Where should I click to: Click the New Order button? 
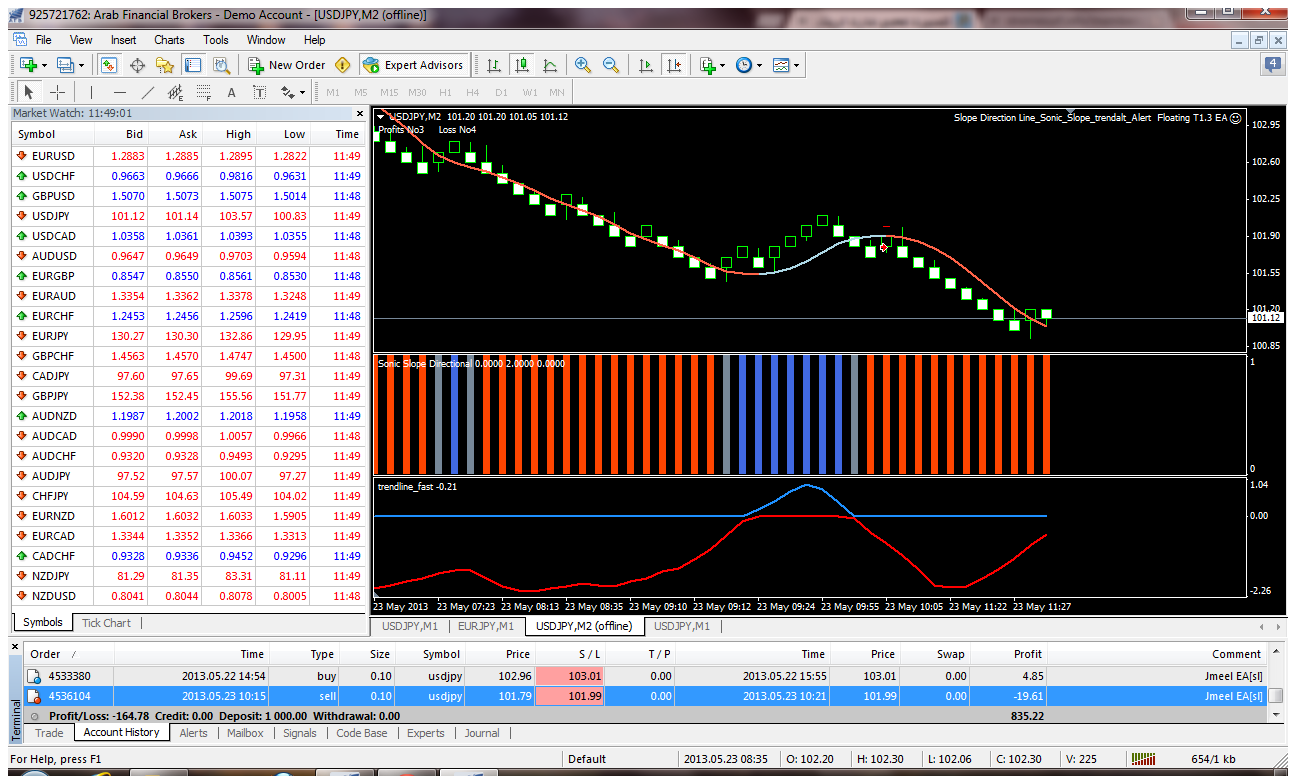pos(287,65)
